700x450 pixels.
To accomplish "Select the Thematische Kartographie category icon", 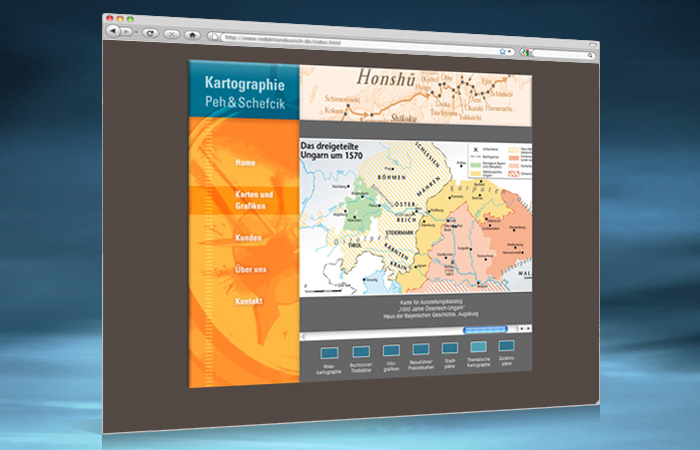I will click(x=478, y=347).
